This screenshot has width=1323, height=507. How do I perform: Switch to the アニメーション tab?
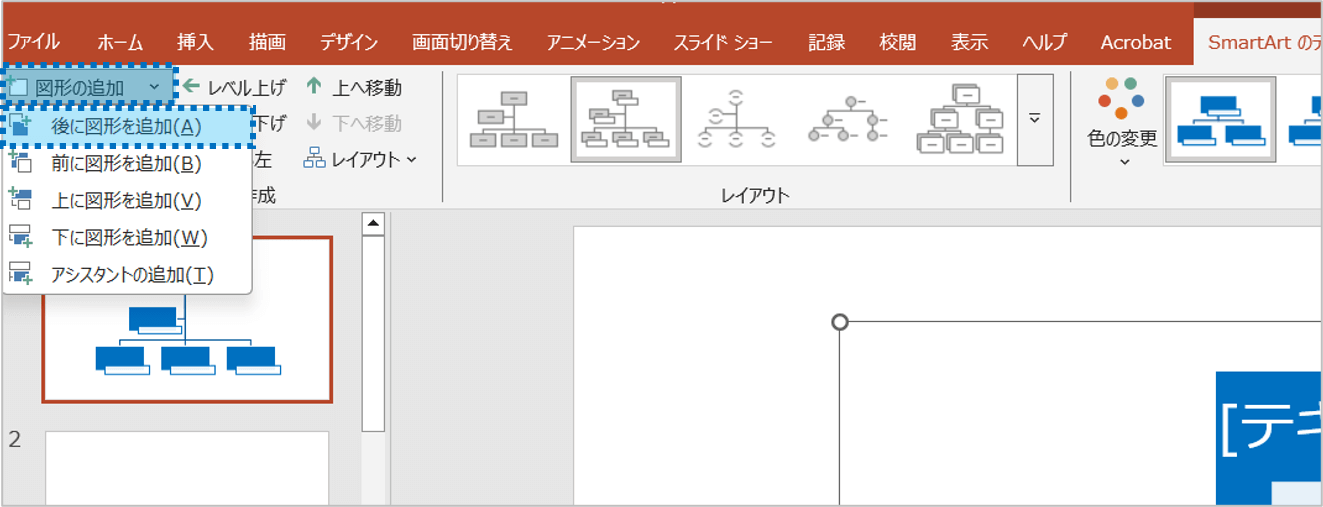click(x=593, y=42)
